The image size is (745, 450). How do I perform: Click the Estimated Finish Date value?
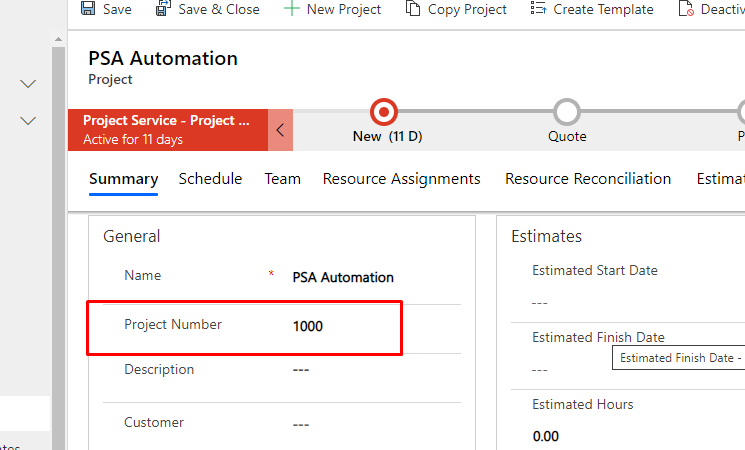pos(540,370)
